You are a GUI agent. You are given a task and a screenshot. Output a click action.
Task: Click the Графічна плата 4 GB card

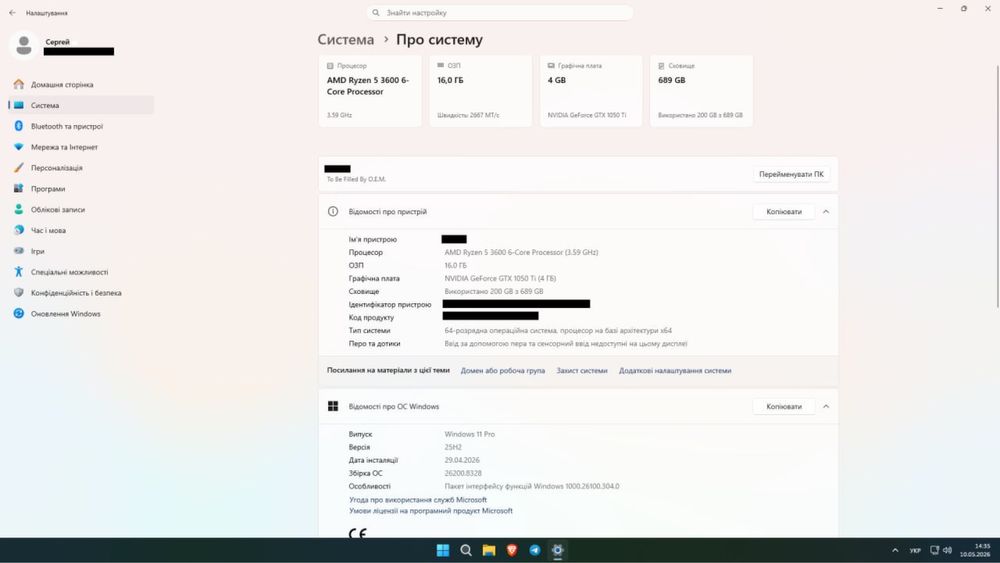tap(591, 91)
